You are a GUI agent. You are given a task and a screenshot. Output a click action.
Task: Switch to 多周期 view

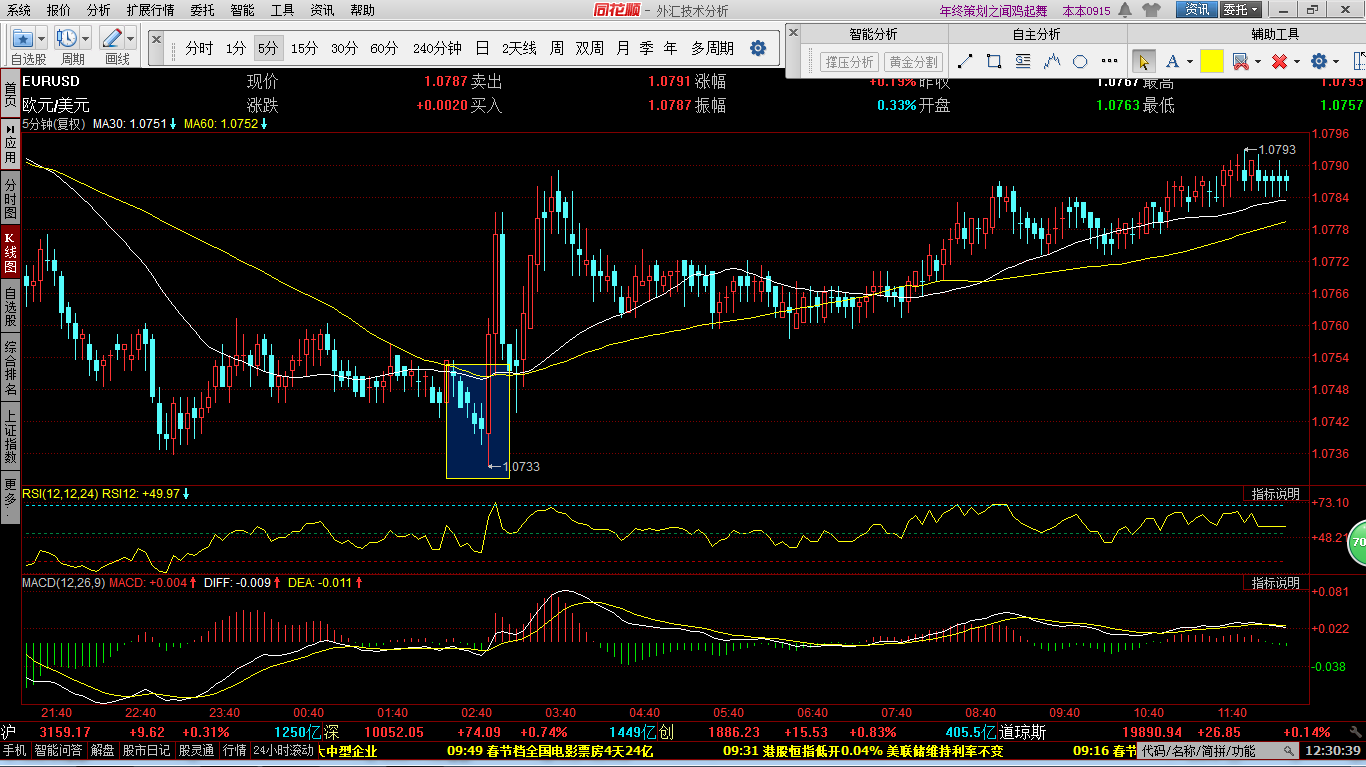pos(712,48)
